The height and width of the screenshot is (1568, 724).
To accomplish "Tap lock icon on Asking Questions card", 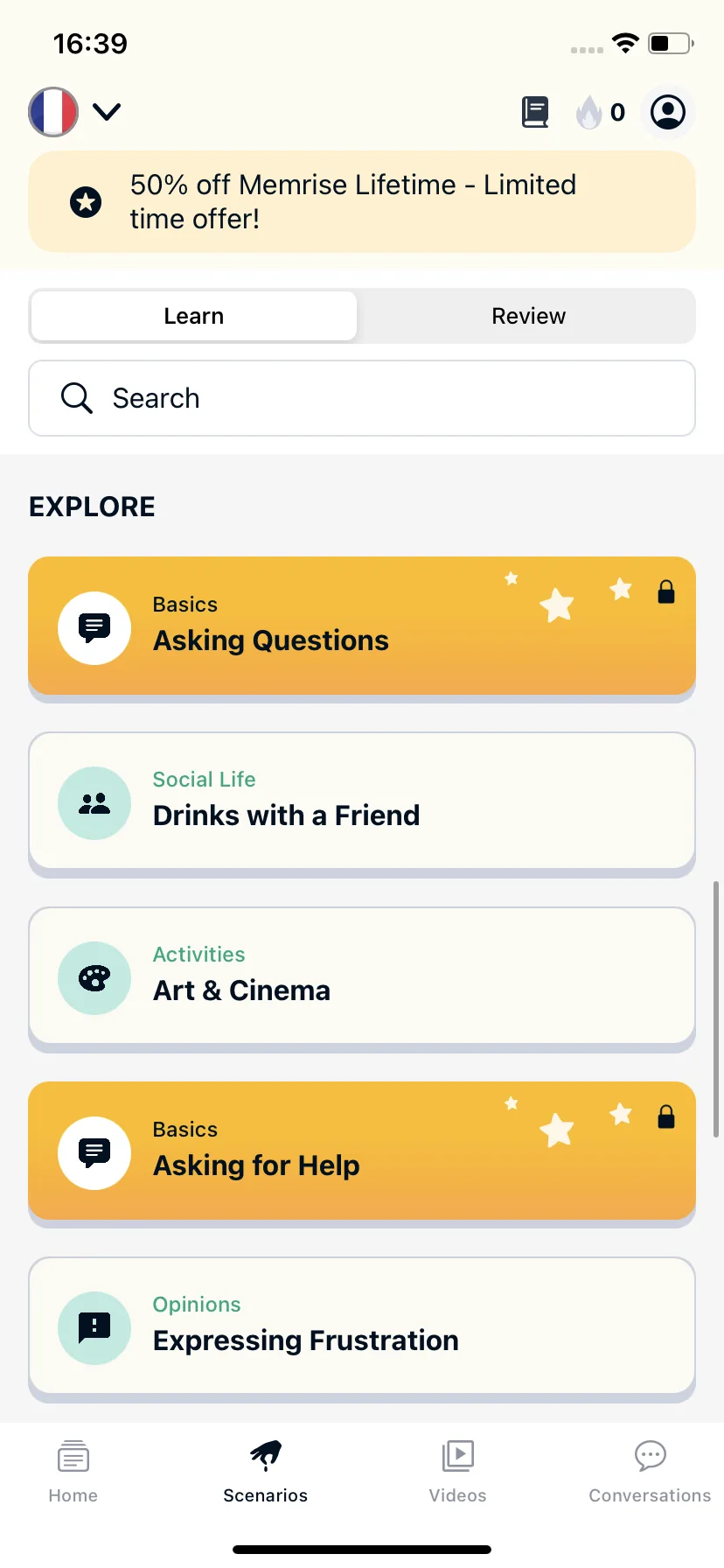I will pos(666,592).
